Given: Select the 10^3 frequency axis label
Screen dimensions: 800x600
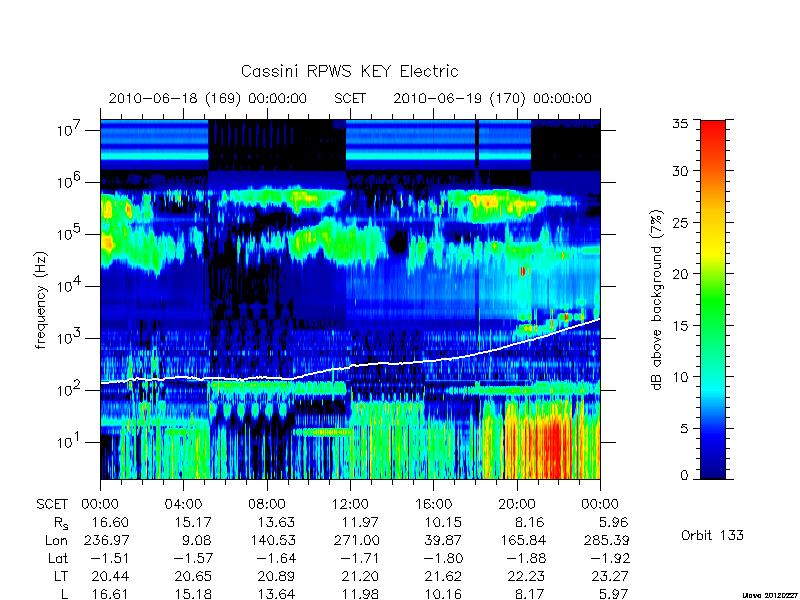Looking at the screenshot, I should coord(70,337).
